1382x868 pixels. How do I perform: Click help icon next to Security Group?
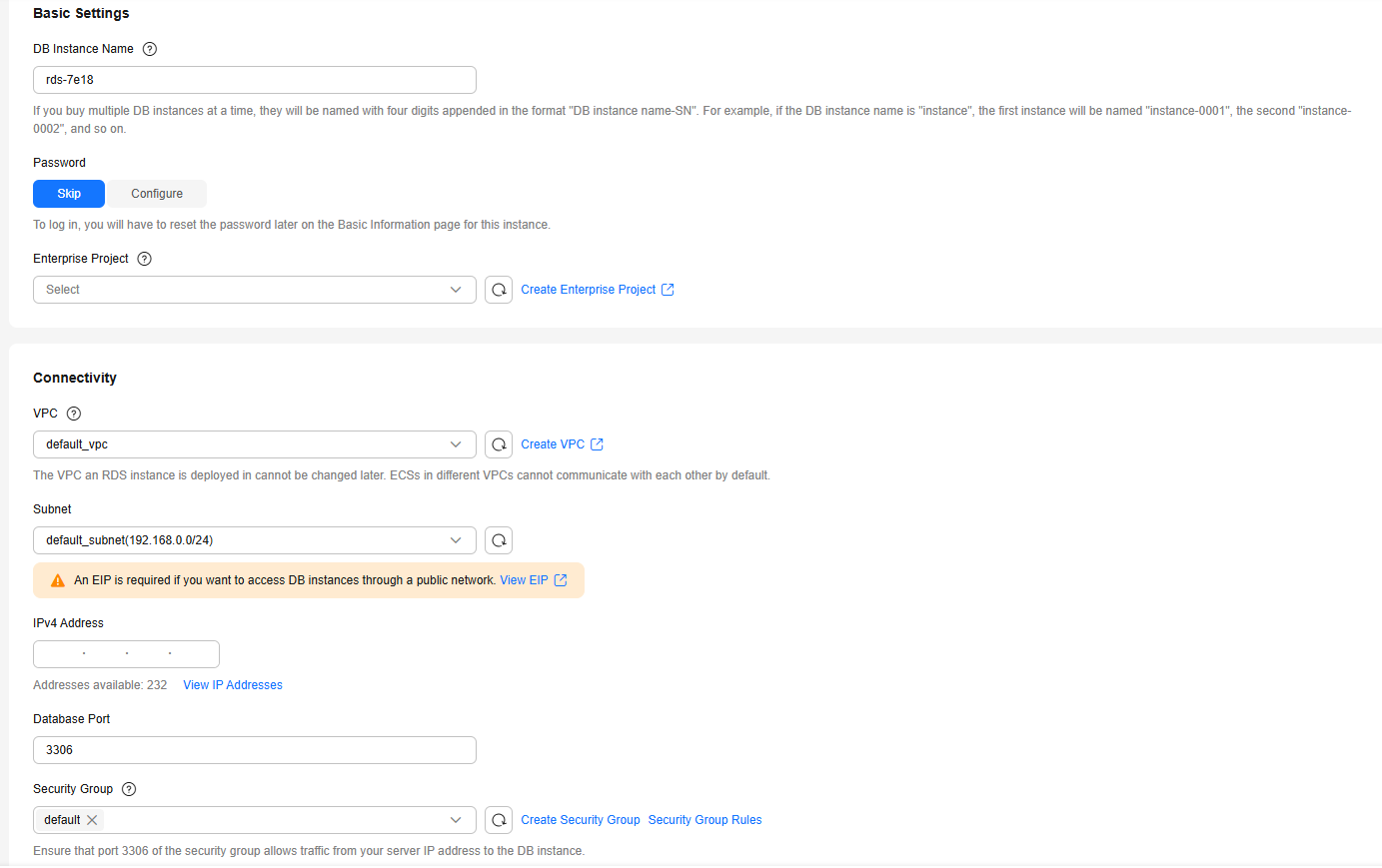129,789
